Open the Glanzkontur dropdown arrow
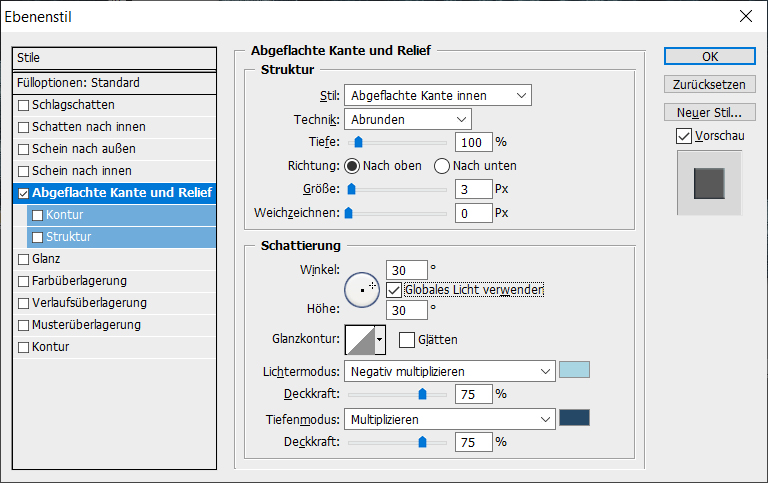Image resolution: width=768 pixels, height=483 pixels. coord(380,340)
